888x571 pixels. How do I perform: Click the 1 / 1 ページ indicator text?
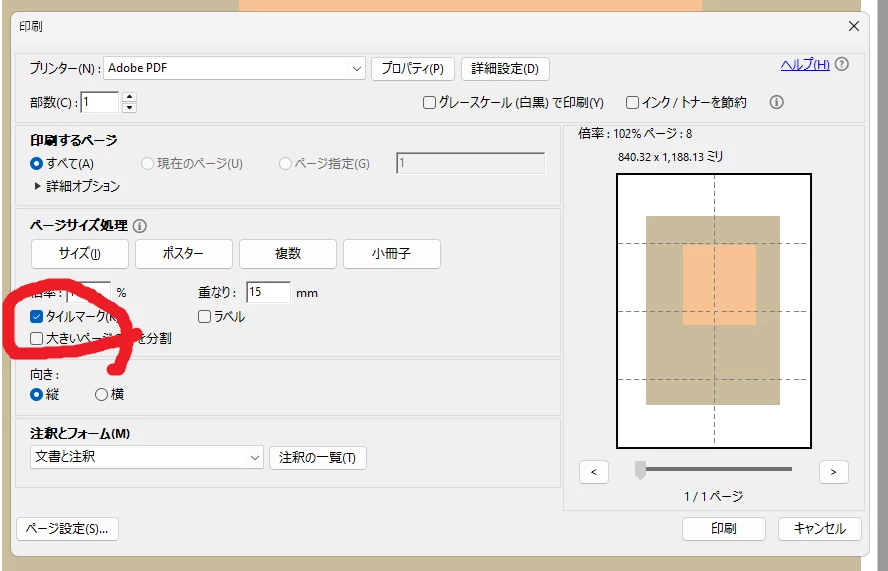pyautogui.click(x=714, y=497)
